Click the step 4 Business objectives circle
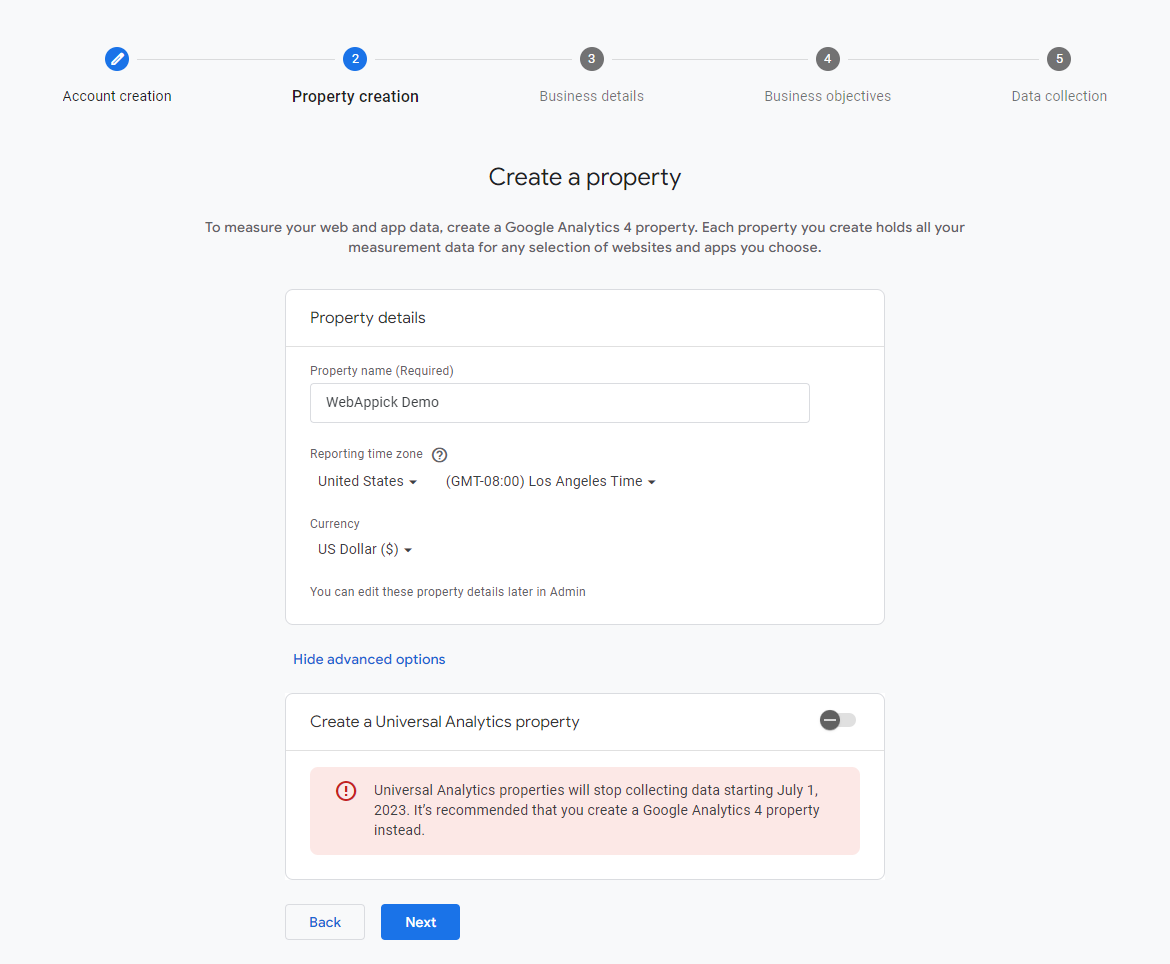1170x964 pixels. tap(827, 59)
